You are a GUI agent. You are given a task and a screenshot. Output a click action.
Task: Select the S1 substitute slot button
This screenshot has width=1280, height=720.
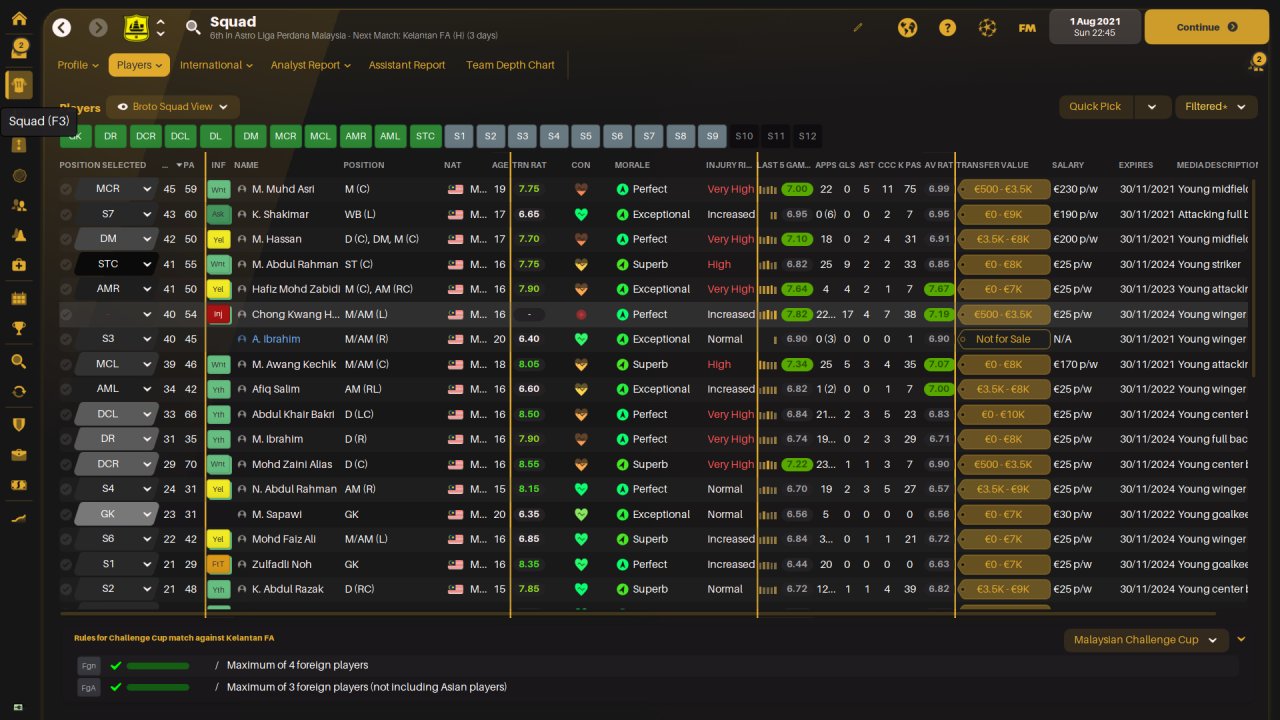point(458,136)
